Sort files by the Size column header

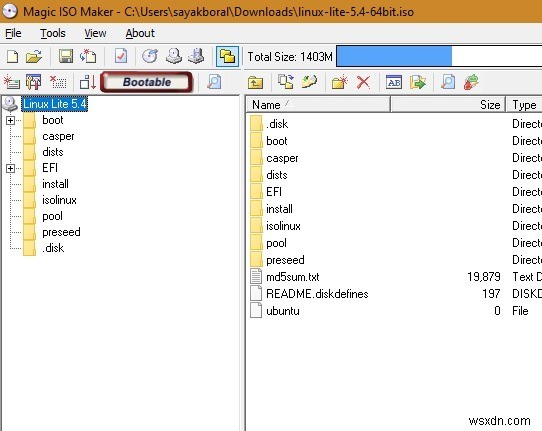(x=448, y=105)
